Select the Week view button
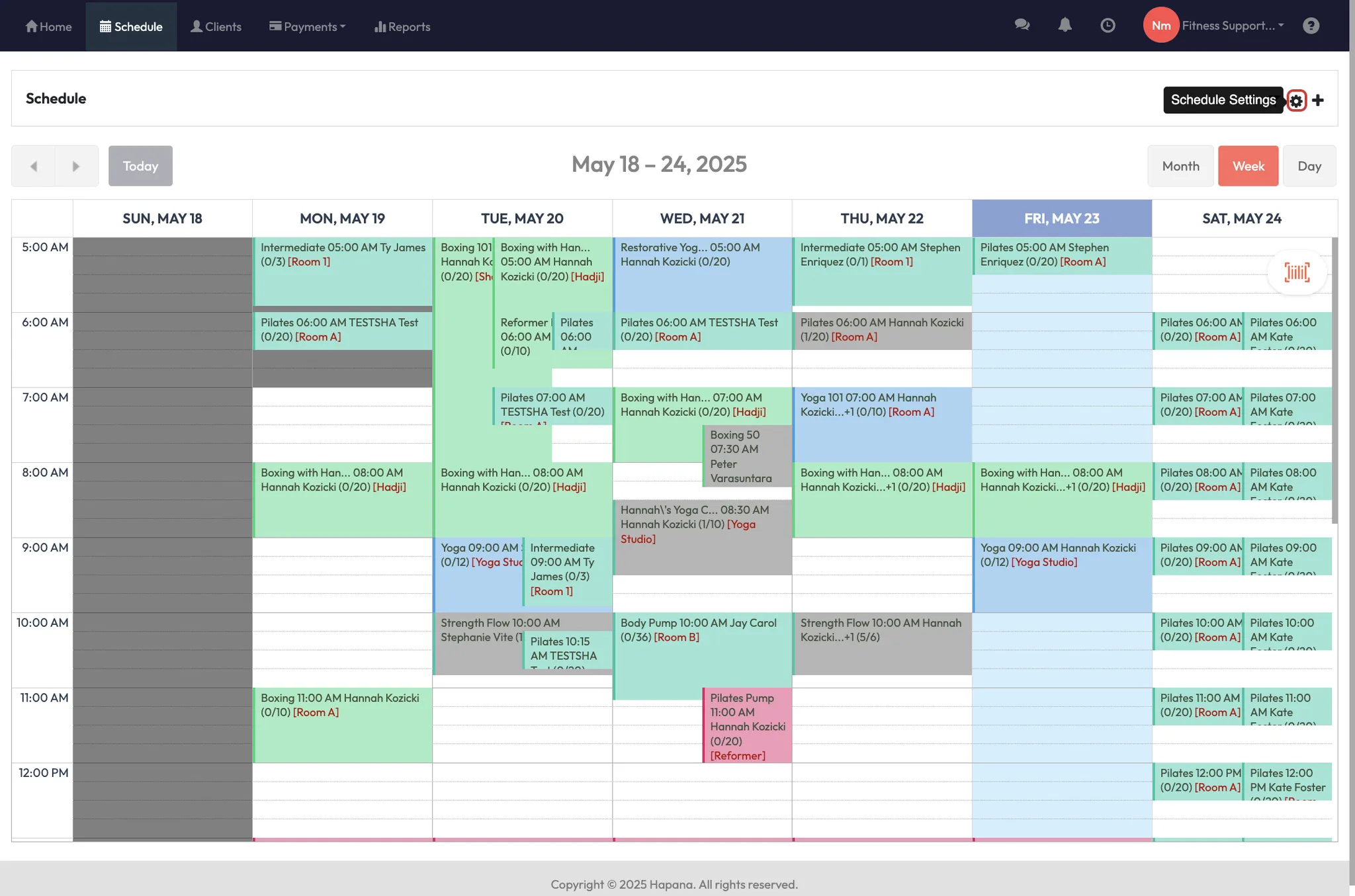The height and width of the screenshot is (896, 1355). (1248, 166)
